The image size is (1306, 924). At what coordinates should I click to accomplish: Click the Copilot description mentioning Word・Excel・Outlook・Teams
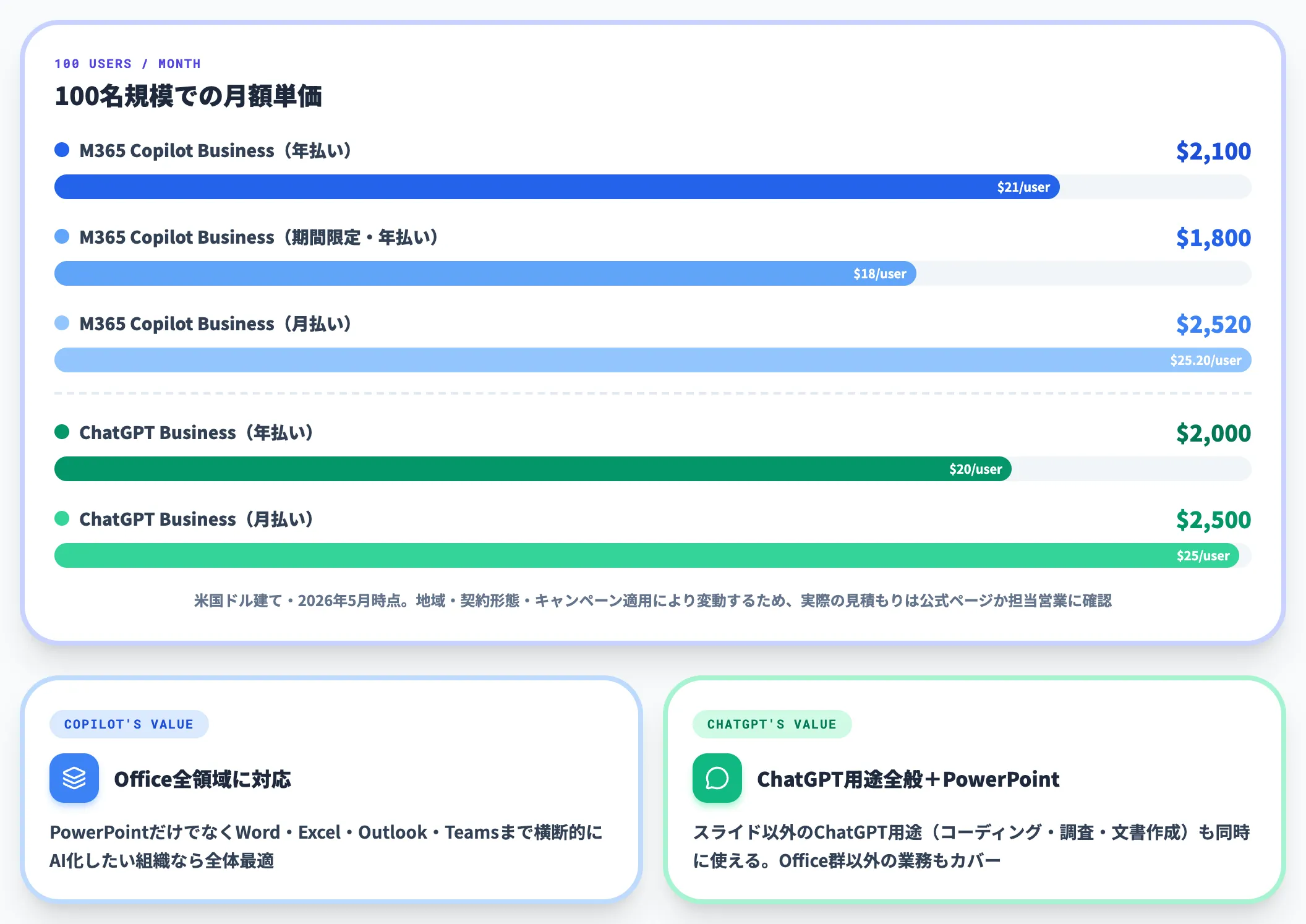pos(326,846)
